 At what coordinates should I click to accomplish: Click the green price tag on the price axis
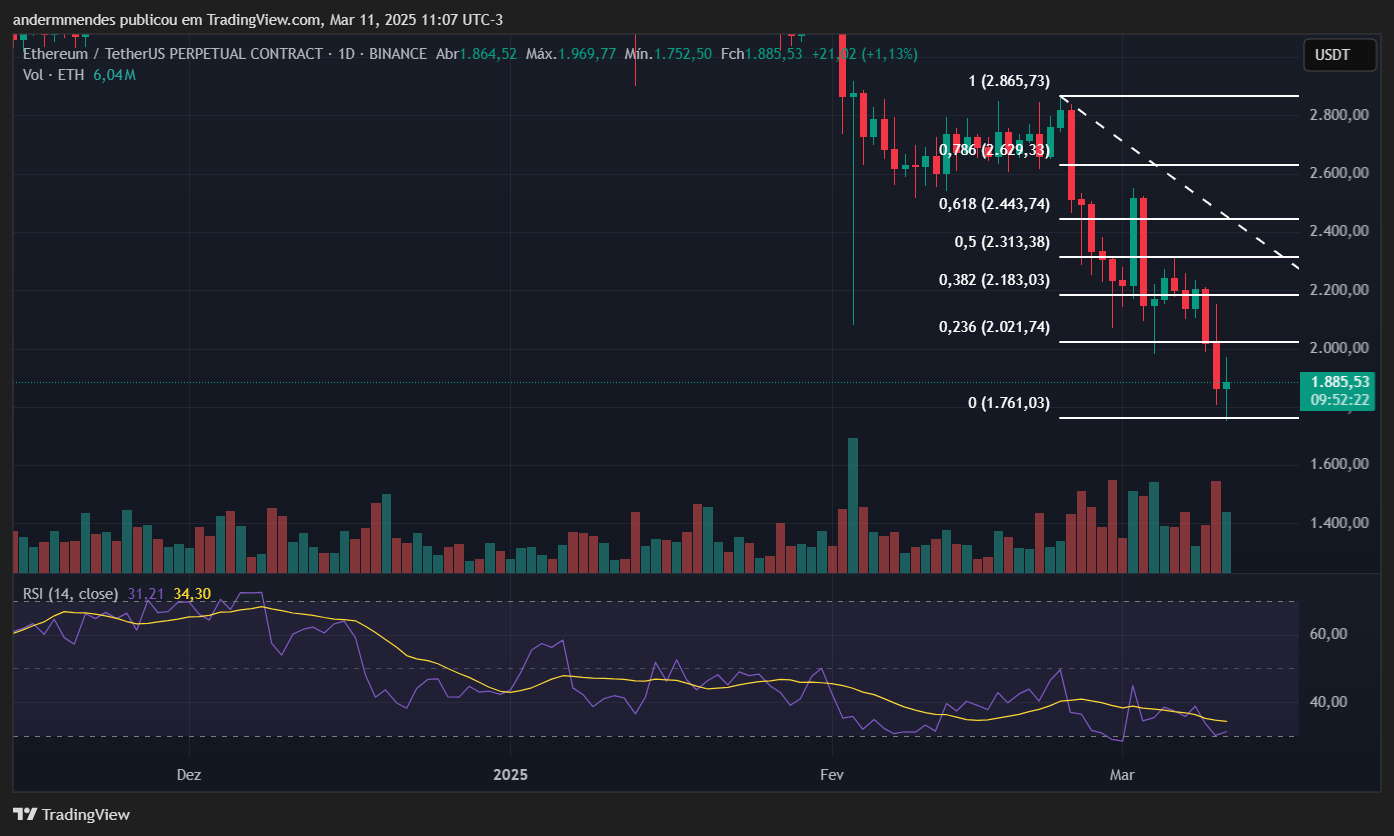pos(1338,391)
